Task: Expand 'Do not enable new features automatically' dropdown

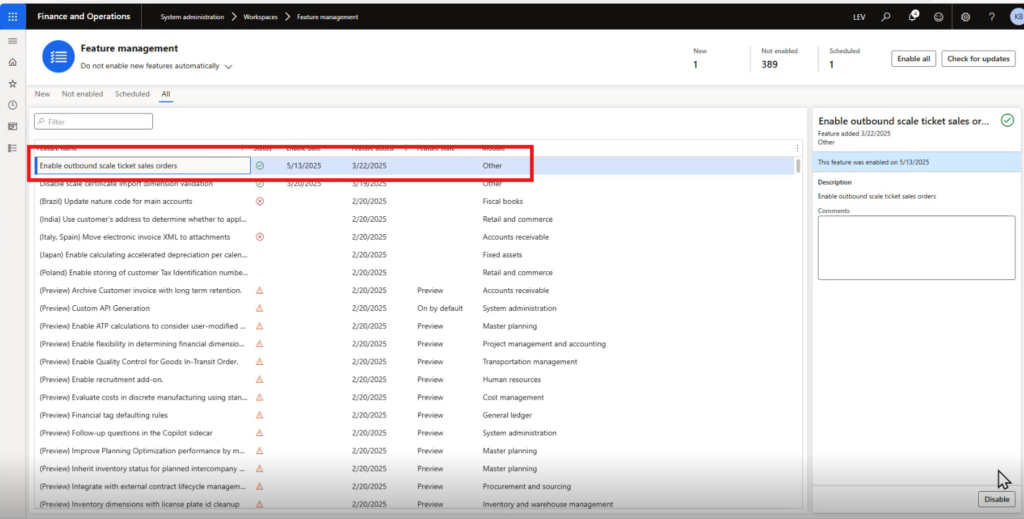Action: tap(228, 67)
